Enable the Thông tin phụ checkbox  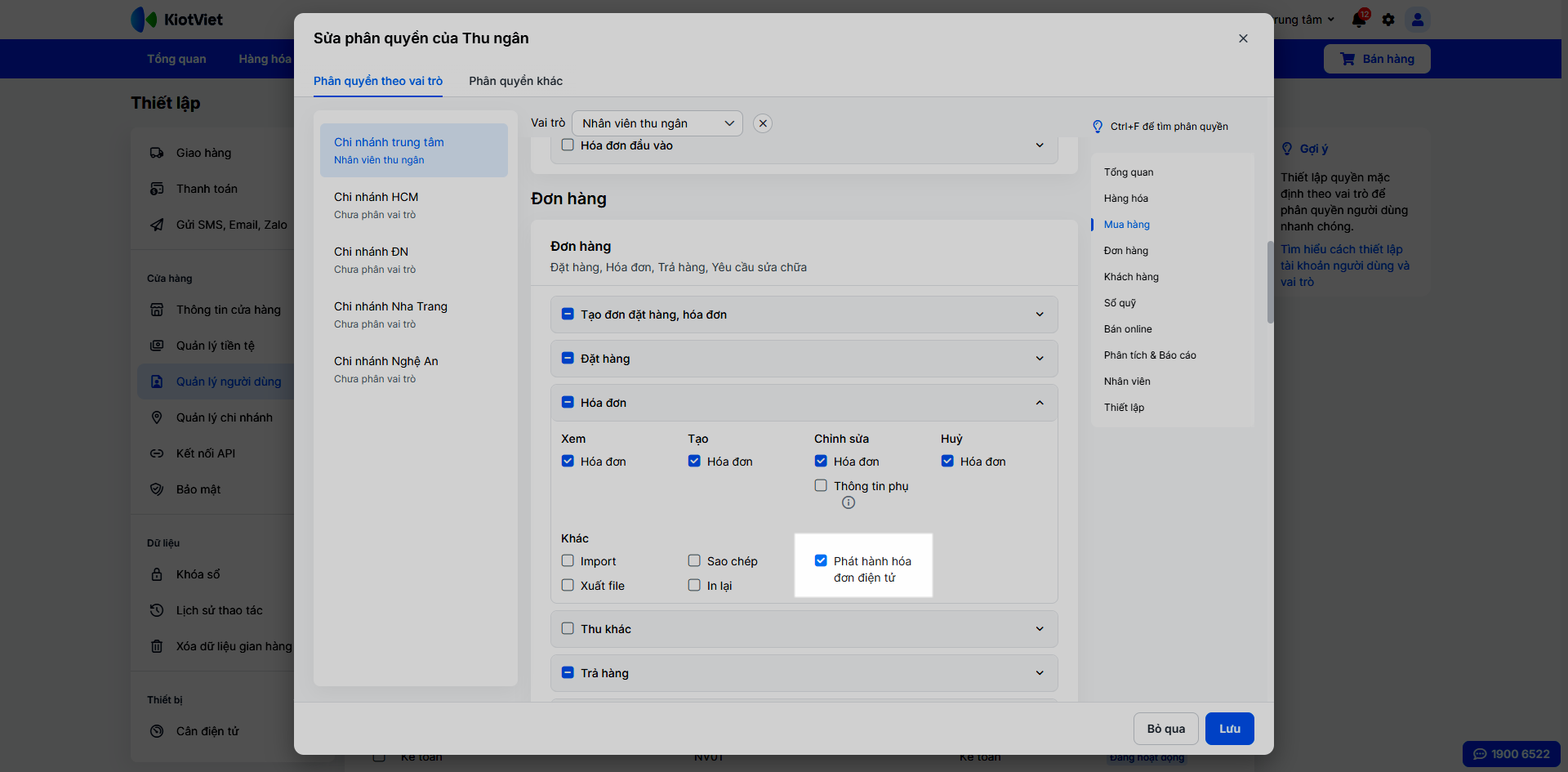point(821,485)
